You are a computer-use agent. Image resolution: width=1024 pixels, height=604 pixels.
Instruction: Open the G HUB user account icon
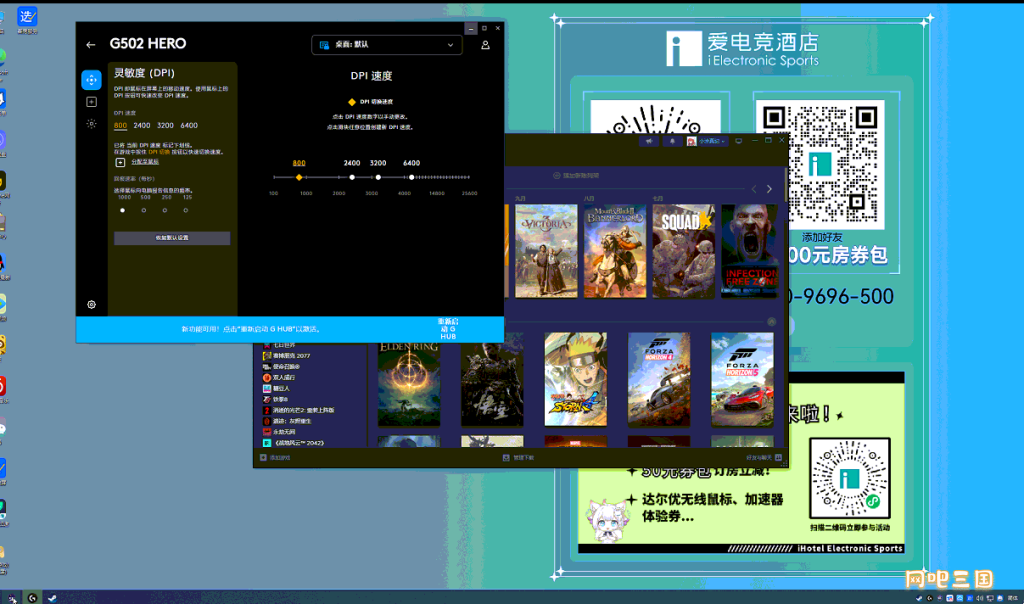485,45
